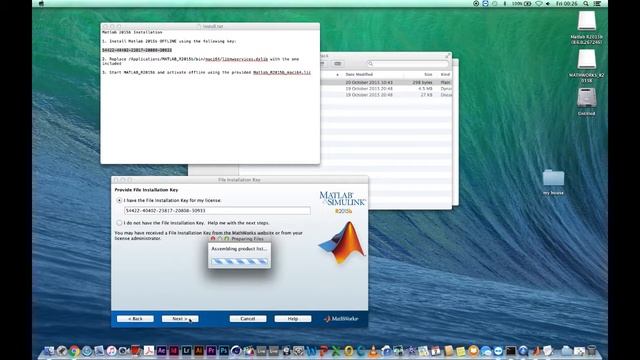The image size is (640, 360).
Task: Open Adobe Photoshop (Ps) in dock
Action: [x=224, y=351]
